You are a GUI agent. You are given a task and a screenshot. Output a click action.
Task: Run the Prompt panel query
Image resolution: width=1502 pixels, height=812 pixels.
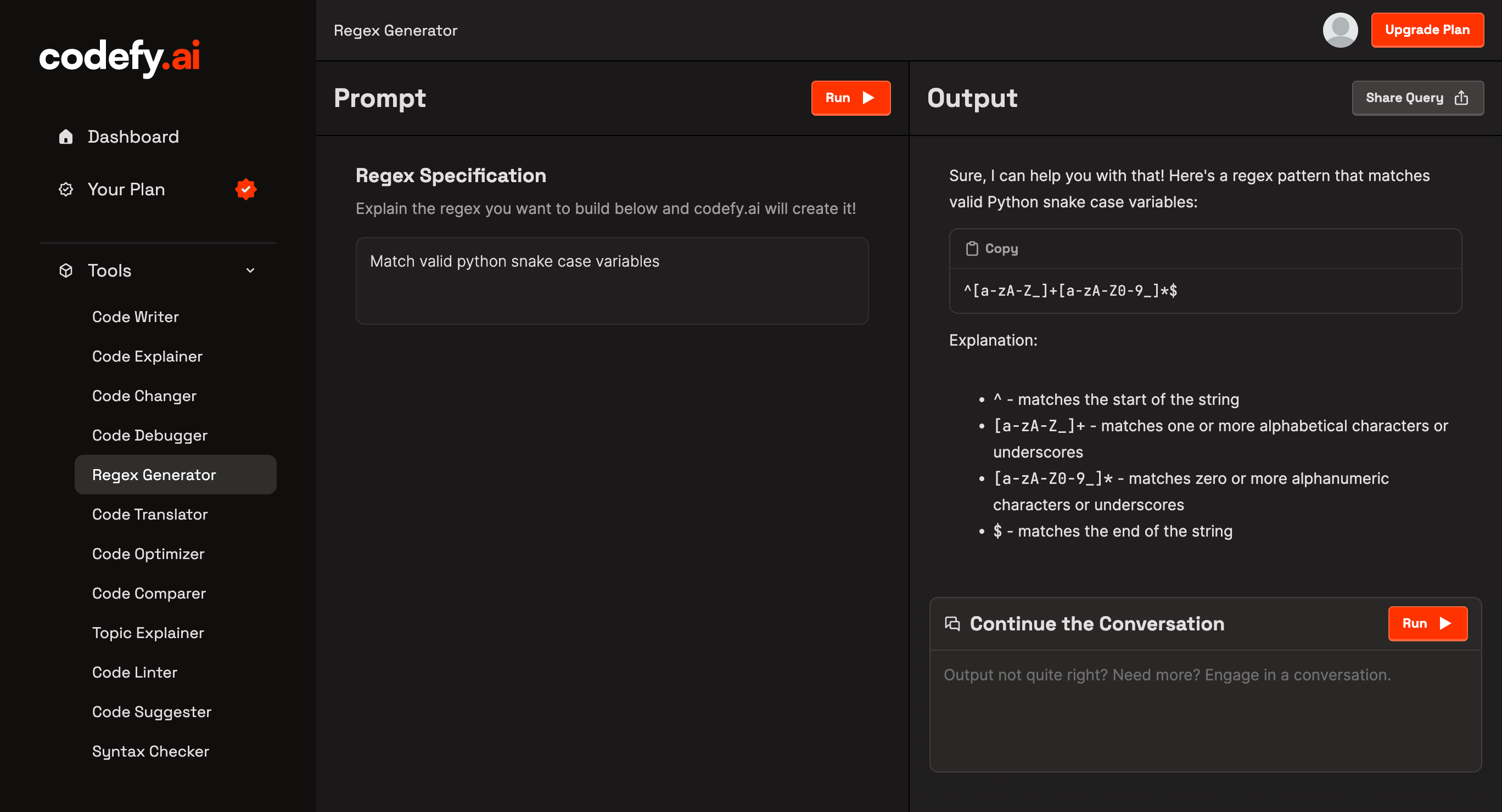pos(850,98)
